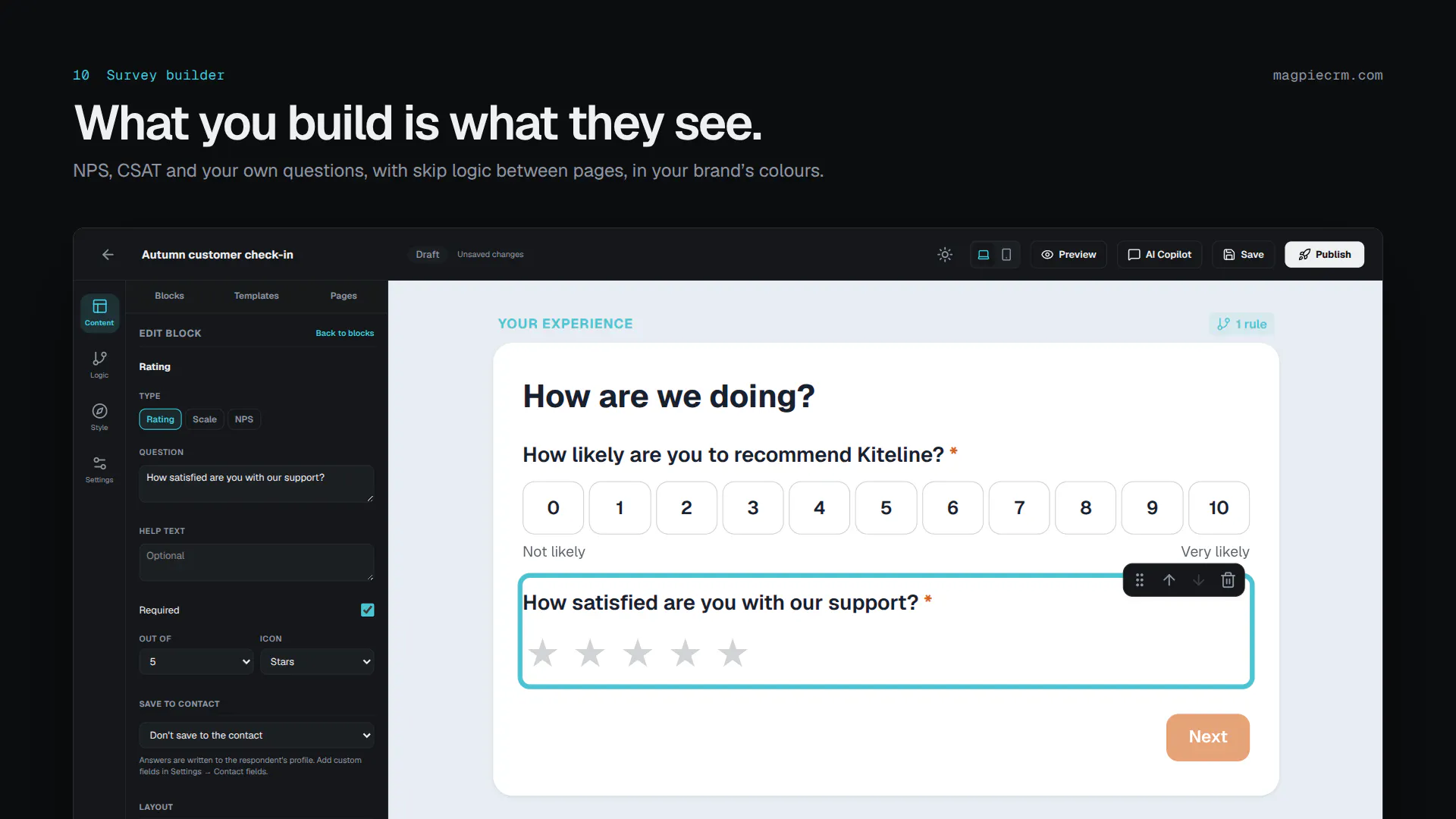This screenshot has width=1456, height=819.
Task: Select NPS score 0
Action: click(x=554, y=507)
